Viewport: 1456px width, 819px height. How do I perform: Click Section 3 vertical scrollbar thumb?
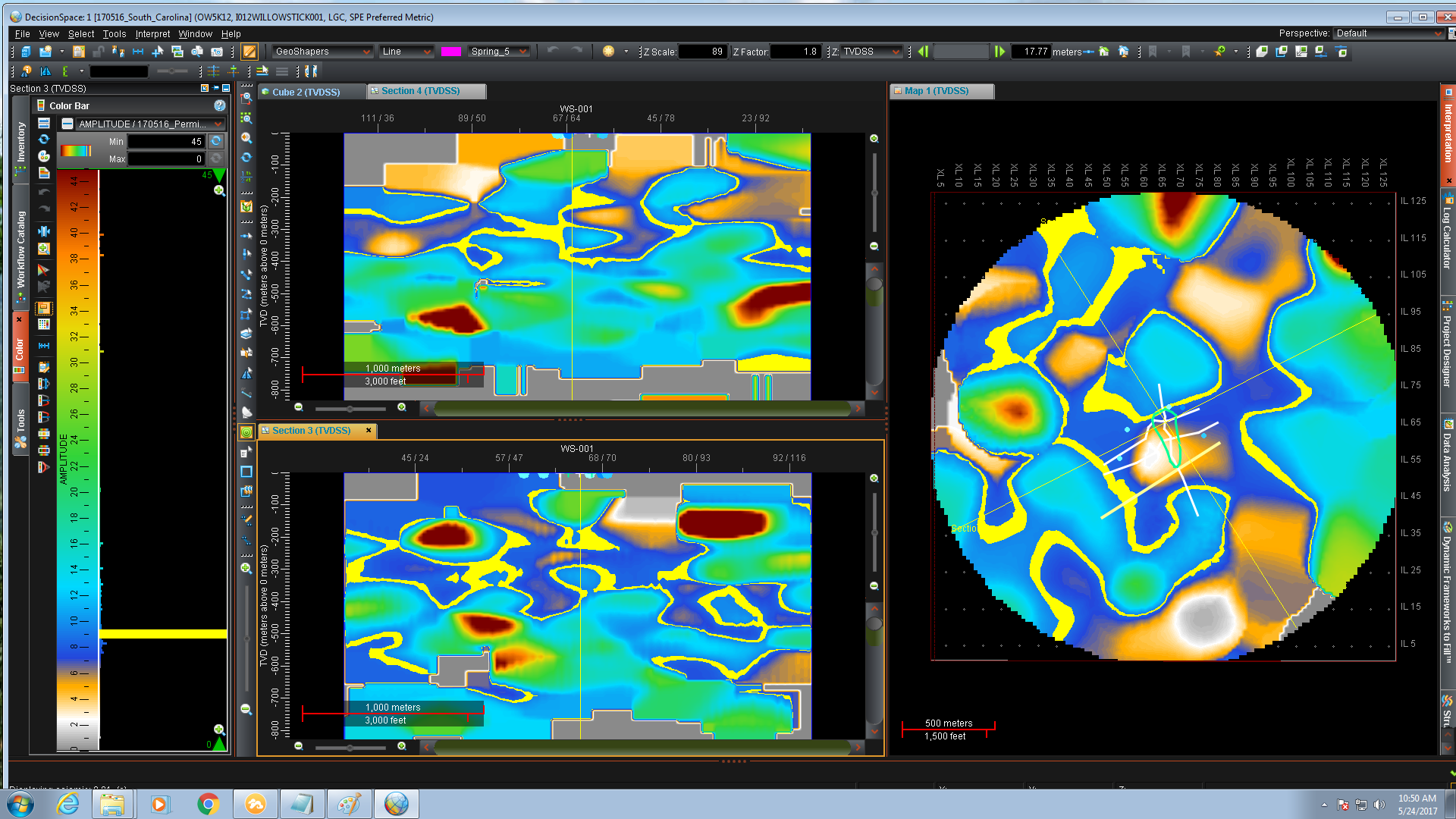tap(874, 623)
